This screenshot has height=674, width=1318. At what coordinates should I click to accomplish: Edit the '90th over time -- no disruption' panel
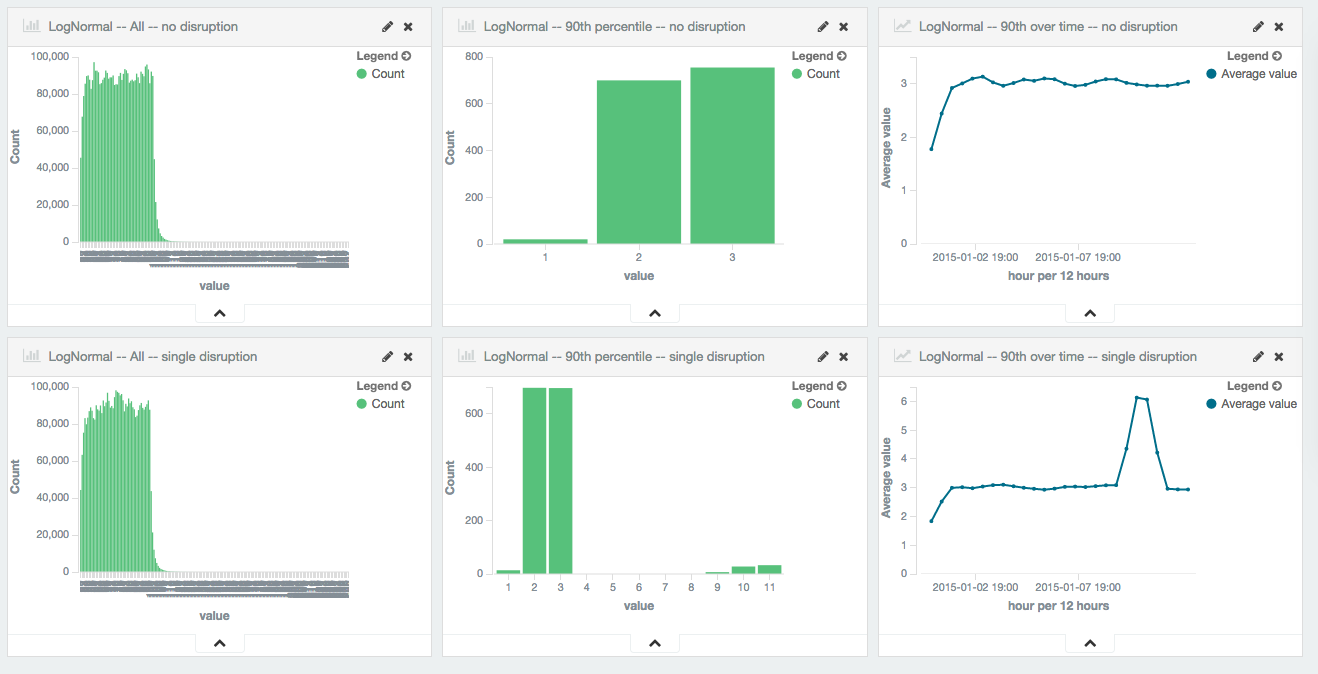pyautogui.click(x=1258, y=27)
